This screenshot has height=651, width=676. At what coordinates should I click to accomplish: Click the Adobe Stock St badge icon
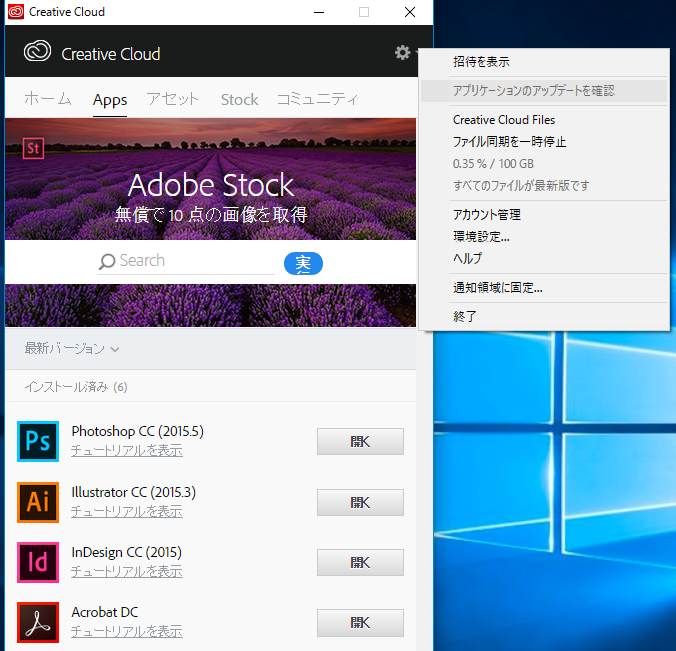pos(33,148)
